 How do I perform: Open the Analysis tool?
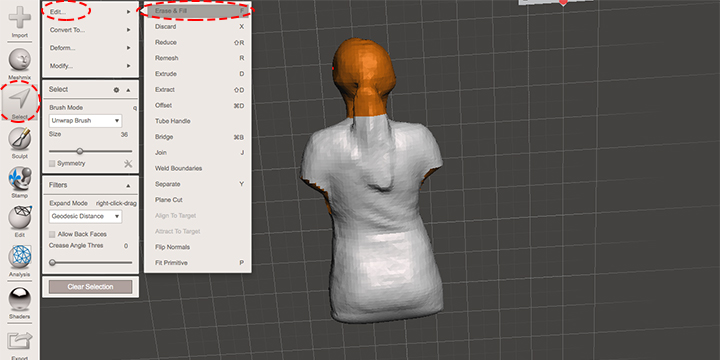tap(20, 261)
